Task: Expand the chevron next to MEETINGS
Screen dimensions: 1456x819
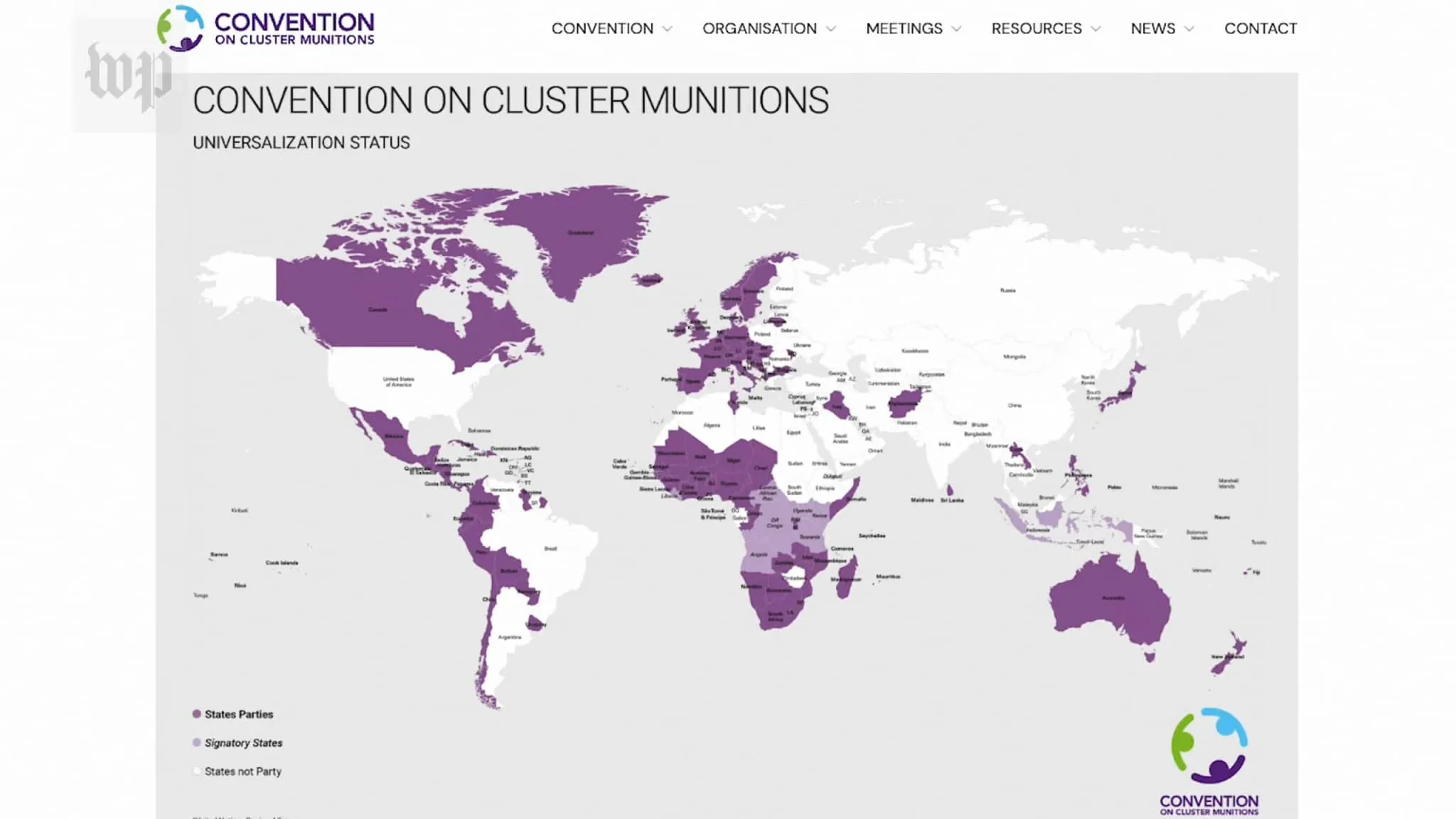Action: (956, 29)
